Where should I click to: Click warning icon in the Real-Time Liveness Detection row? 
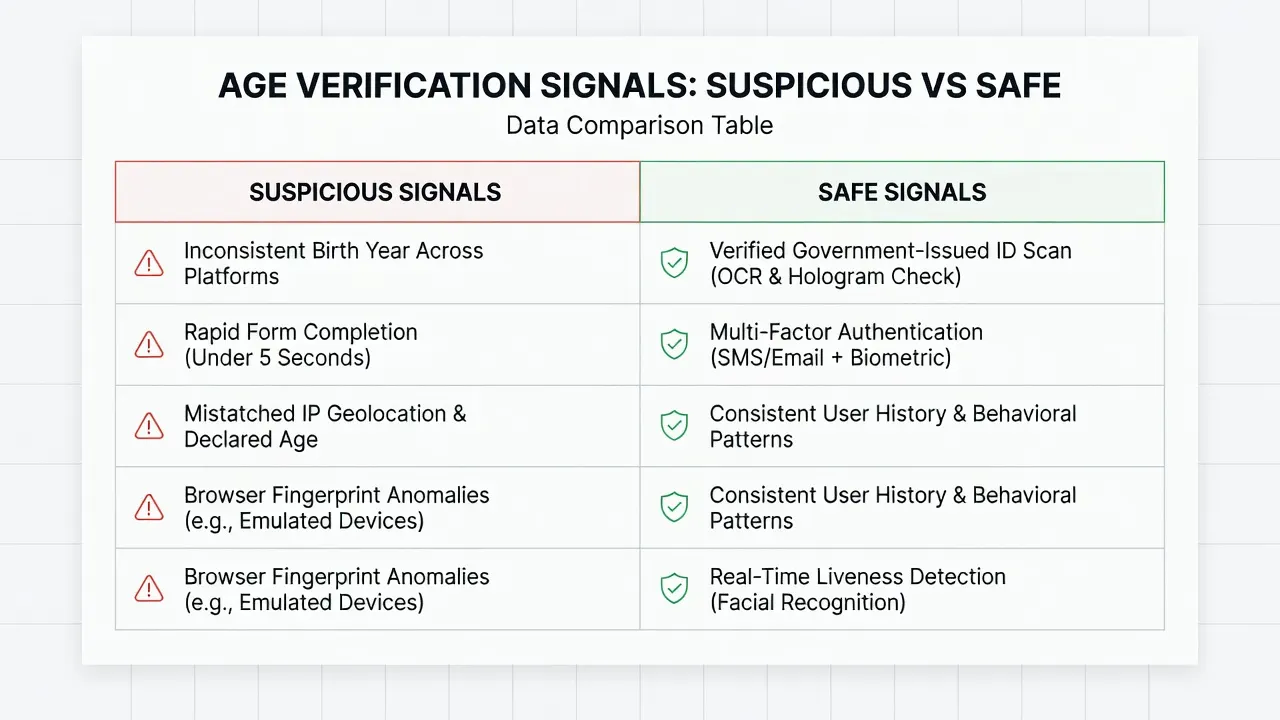click(x=149, y=589)
